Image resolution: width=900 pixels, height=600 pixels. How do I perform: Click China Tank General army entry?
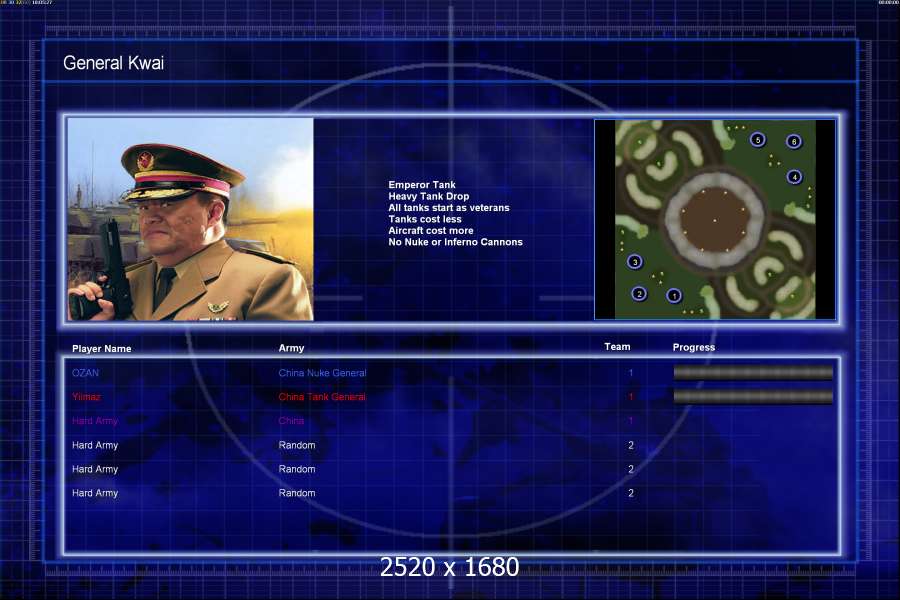322,397
